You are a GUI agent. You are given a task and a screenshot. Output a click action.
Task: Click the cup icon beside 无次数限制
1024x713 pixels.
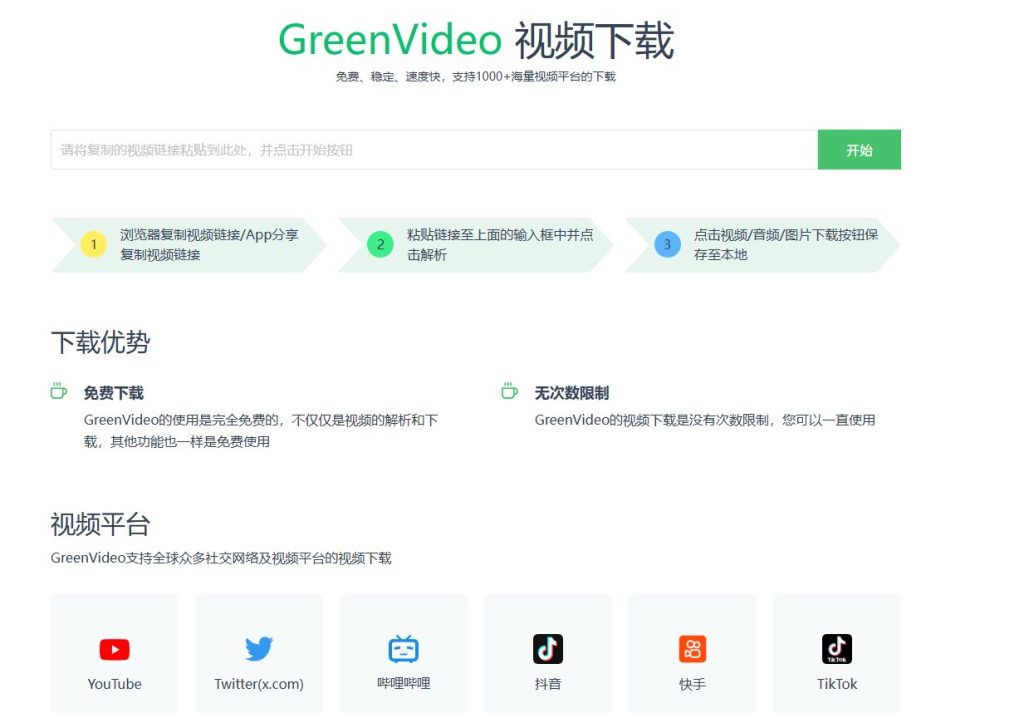(x=510, y=391)
